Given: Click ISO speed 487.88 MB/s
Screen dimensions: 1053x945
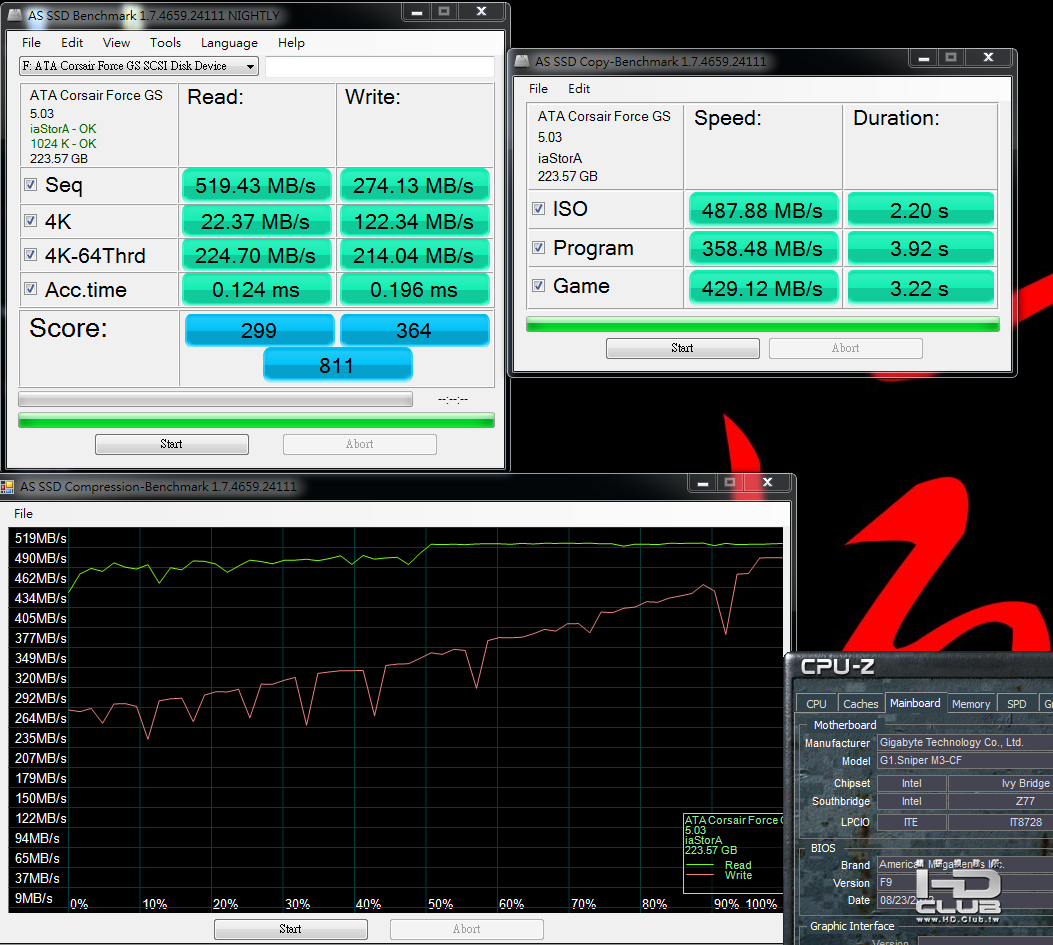Looking at the screenshot, I should (x=763, y=210).
